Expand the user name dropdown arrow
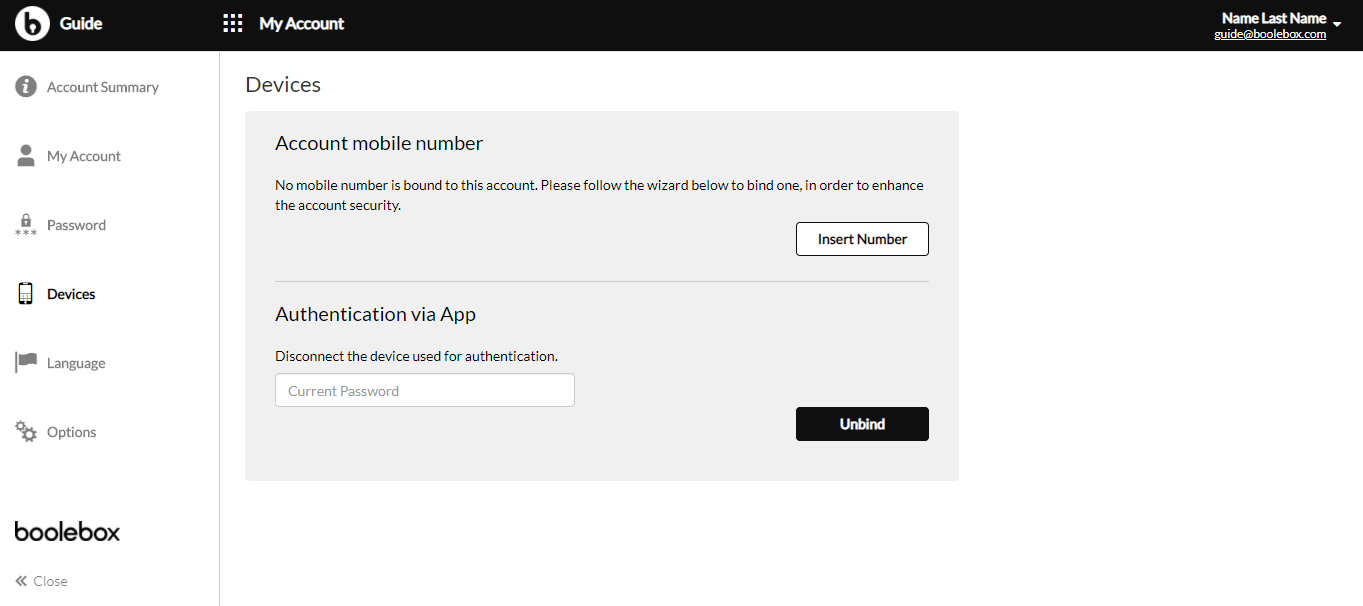This screenshot has width=1363, height=606. pyautogui.click(x=1337, y=23)
